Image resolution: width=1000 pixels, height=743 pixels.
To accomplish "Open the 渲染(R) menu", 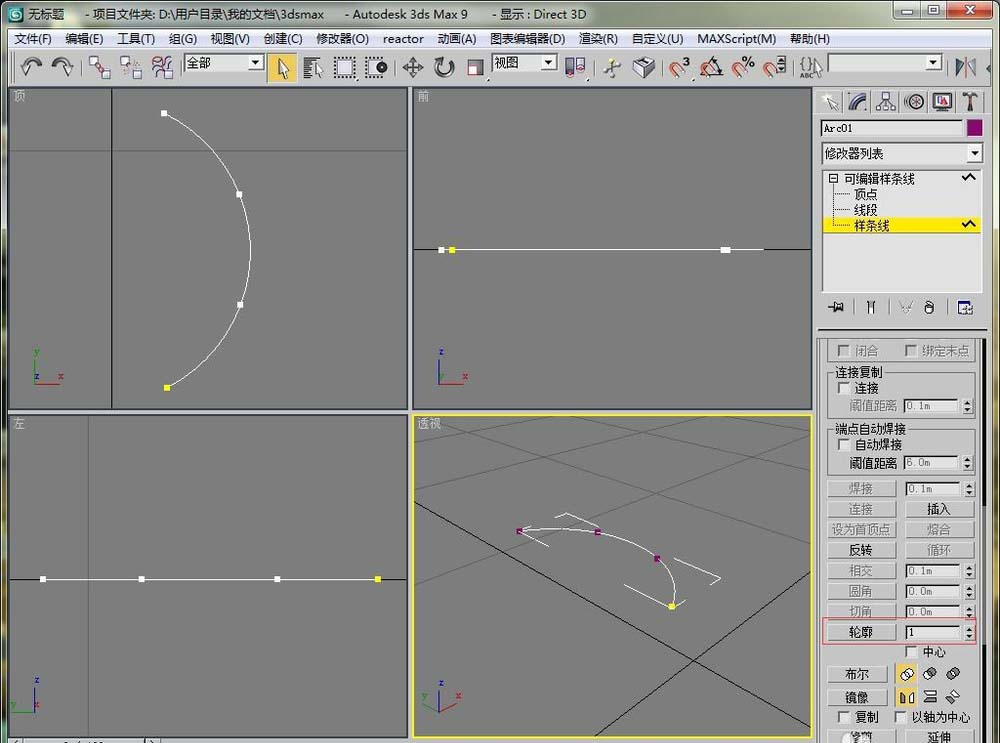I will pyautogui.click(x=598, y=39).
